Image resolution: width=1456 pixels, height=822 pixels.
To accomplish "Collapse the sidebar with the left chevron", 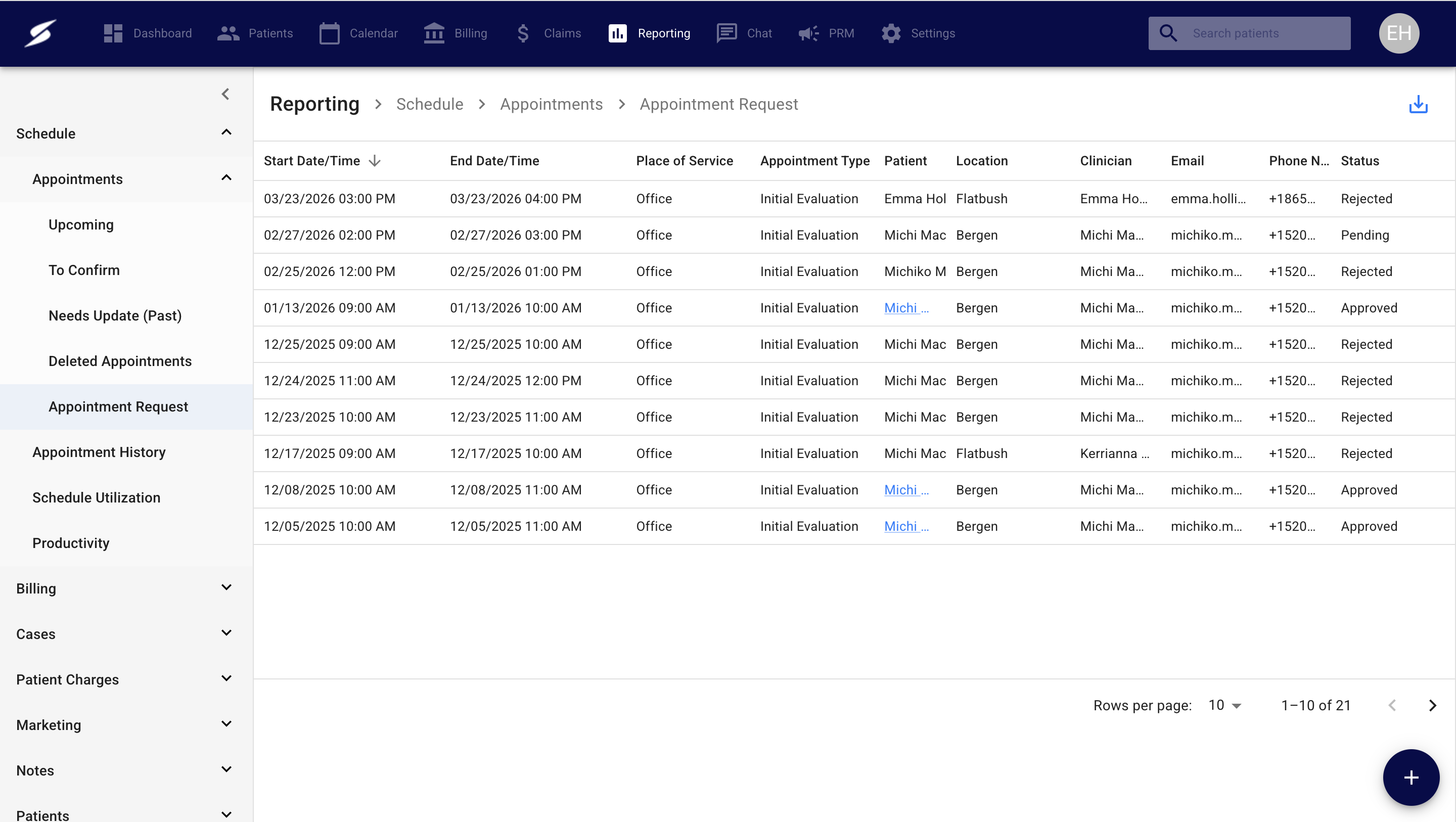I will click(x=225, y=94).
